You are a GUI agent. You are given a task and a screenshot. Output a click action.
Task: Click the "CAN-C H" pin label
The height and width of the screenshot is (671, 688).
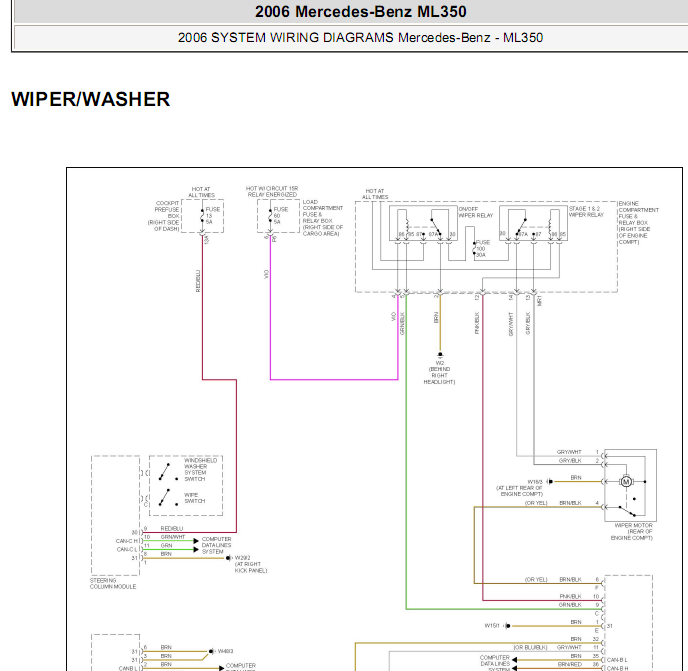[127, 541]
